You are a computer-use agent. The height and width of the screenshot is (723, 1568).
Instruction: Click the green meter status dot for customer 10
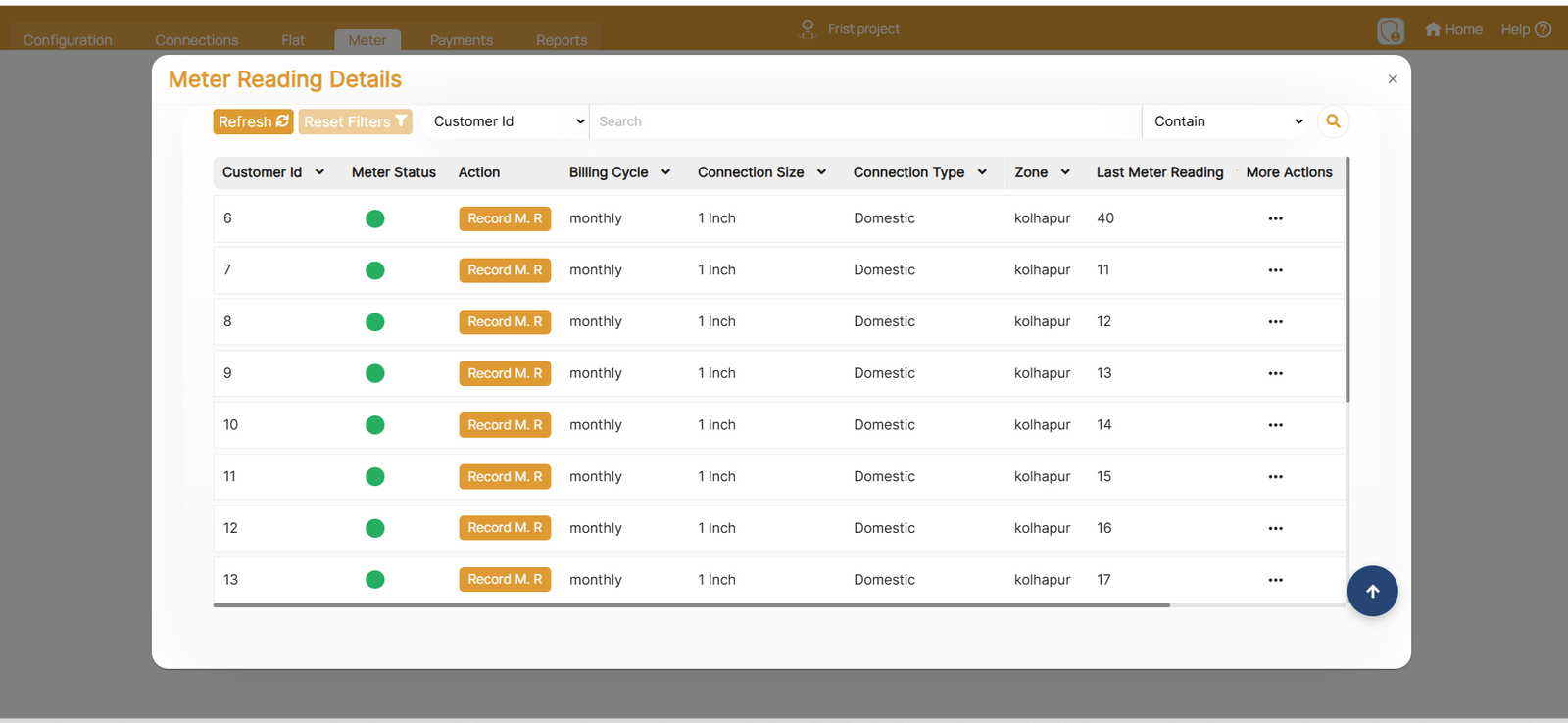(374, 425)
